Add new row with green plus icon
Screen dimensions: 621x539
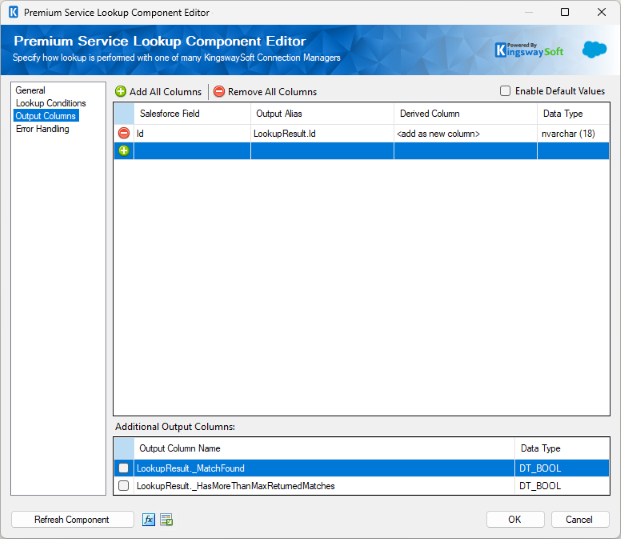coord(124,150)
